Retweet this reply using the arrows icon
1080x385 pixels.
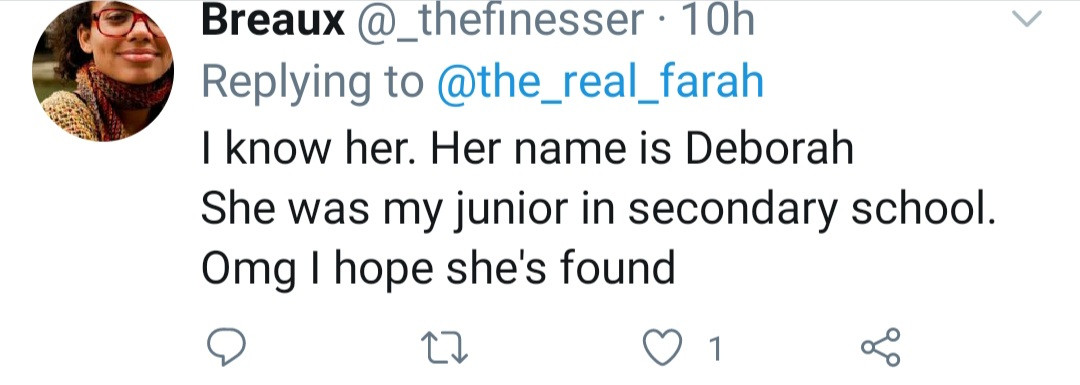444,347
